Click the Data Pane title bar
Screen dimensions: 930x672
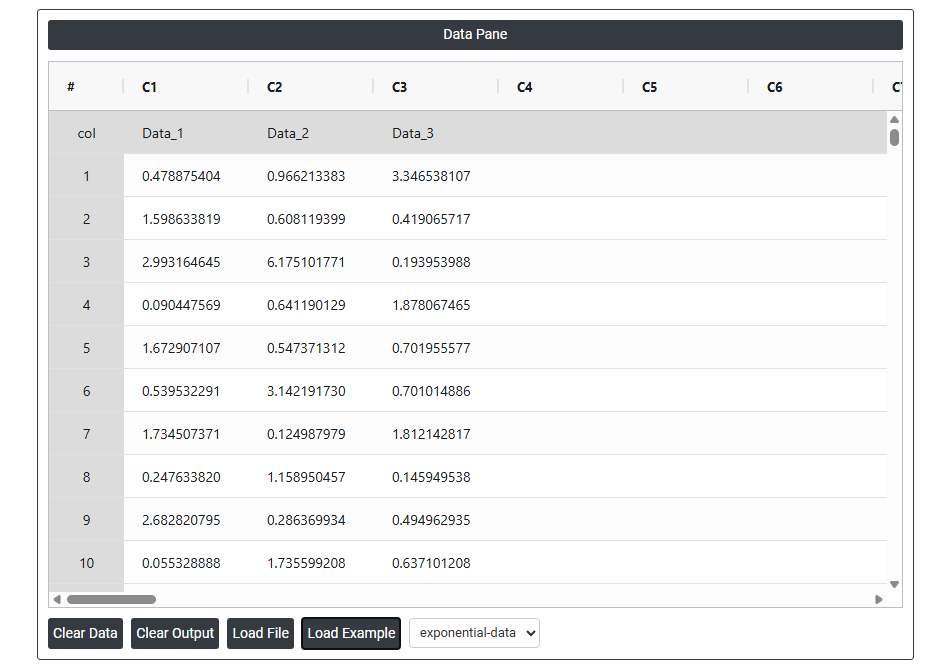pyautogui.click(x=475, y=35)
